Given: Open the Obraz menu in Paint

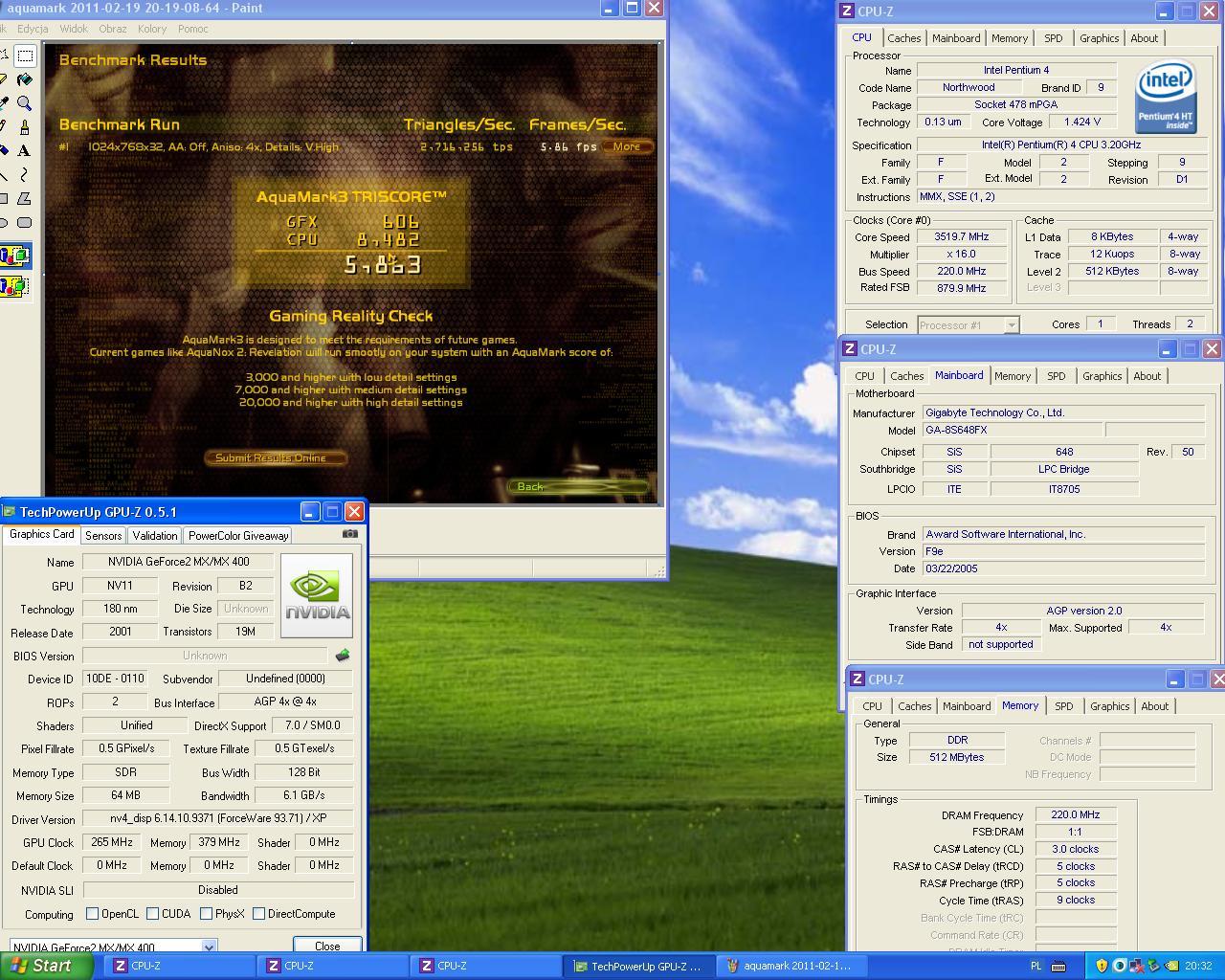Looking at the screenshot, I should click(112, 29).
